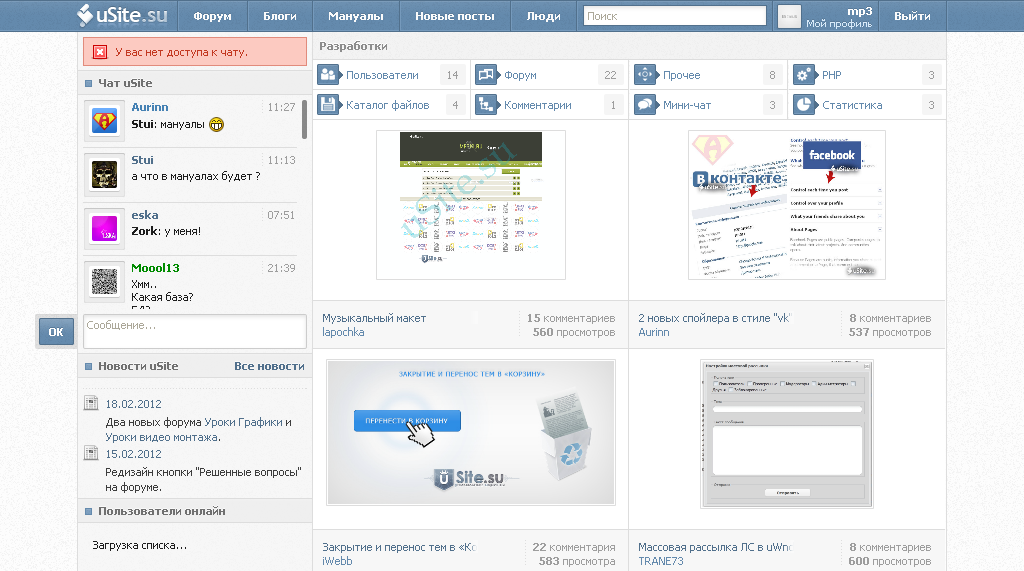Viewport: 1024px width, 571px height.
Task: Click the uSite.su logo
Action: pyautogui.click(x=122, y=15)
